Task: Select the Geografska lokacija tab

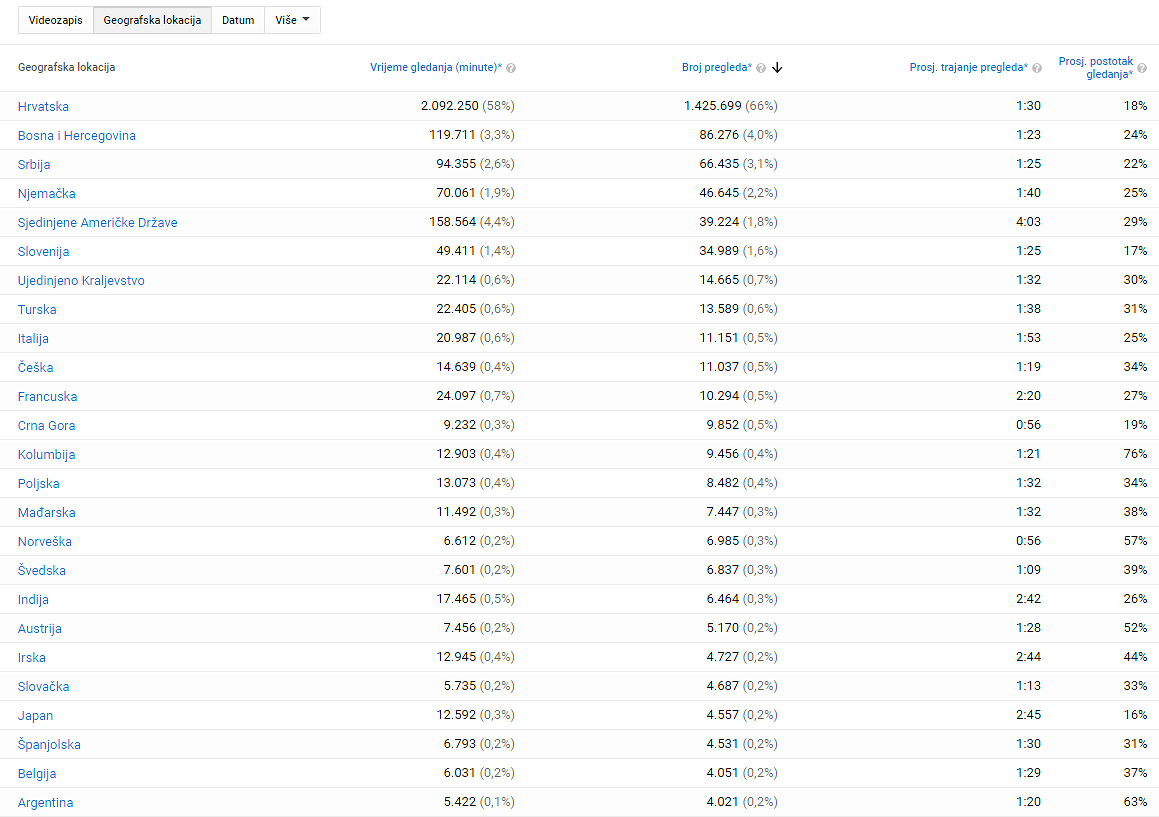Action: tap(152, 20)
